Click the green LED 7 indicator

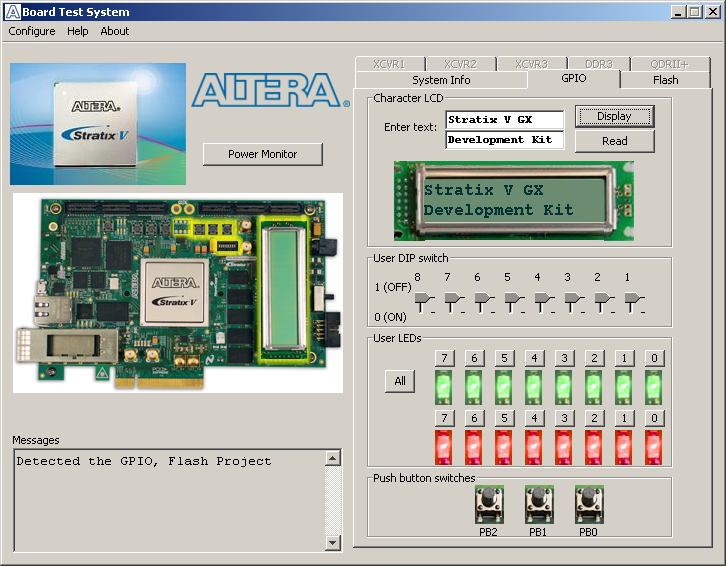click(x=444, y=387)
